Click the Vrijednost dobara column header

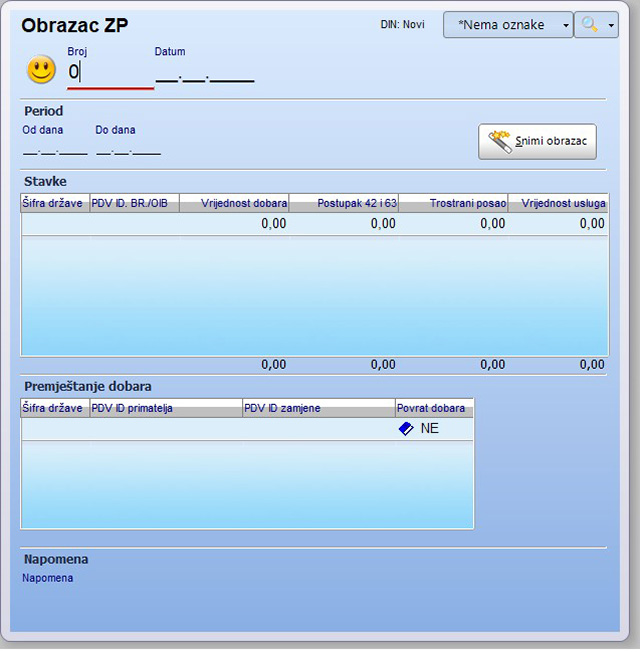click(235, 203)
